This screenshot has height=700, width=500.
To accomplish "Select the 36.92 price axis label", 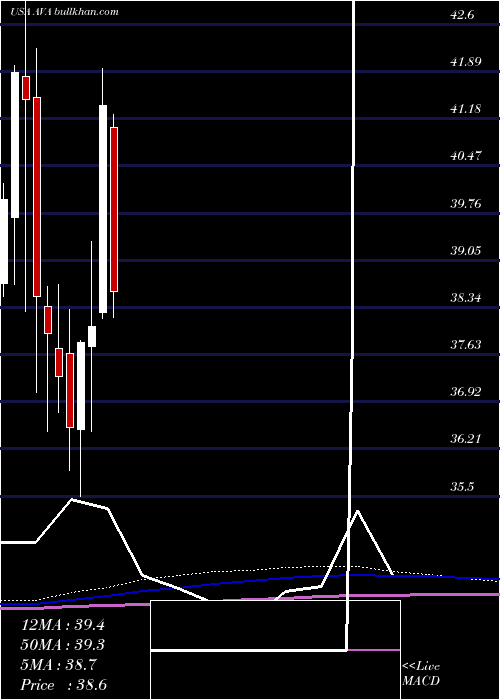I will (x=466, y=392).
